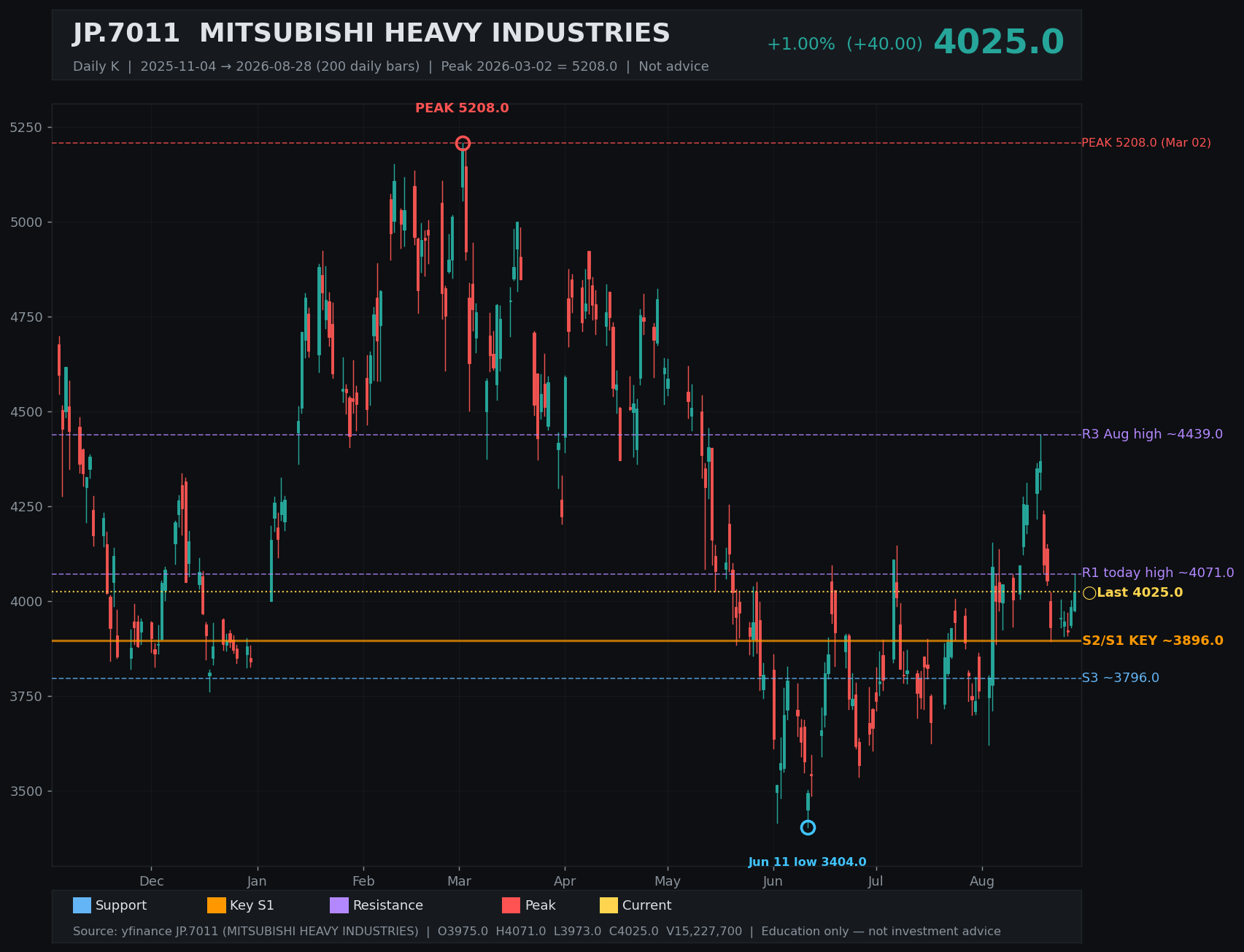This screenshot has width=1244, height=952.
Task: Click the '+1.00% (+40.00)' change value
Action: (844, 44)
